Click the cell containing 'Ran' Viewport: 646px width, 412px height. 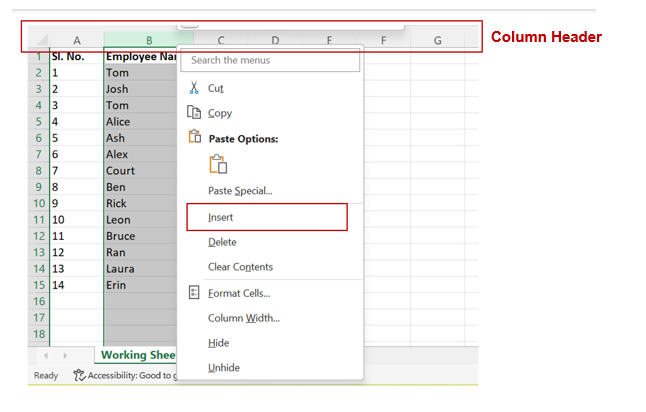(141, 253)
